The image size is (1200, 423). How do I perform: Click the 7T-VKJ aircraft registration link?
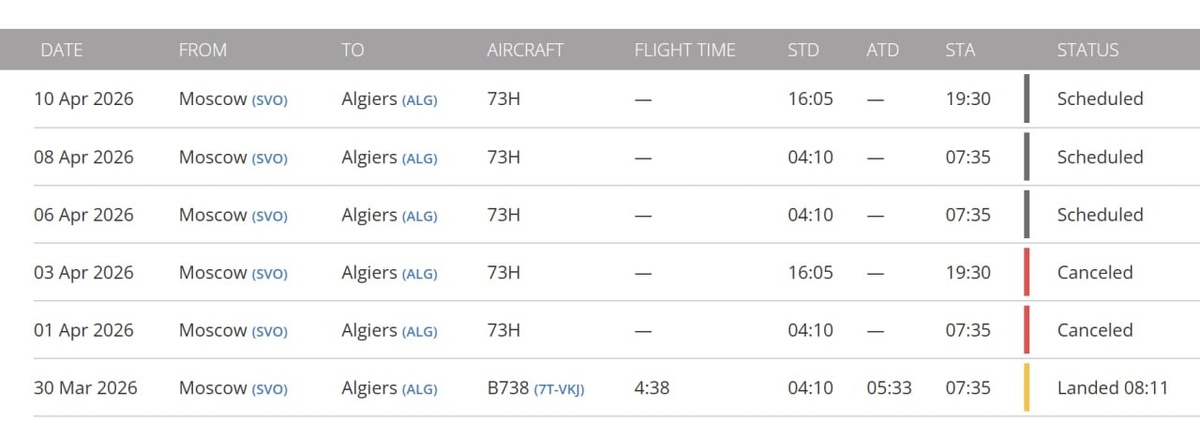pyautogui.click(x=559, y=389)
